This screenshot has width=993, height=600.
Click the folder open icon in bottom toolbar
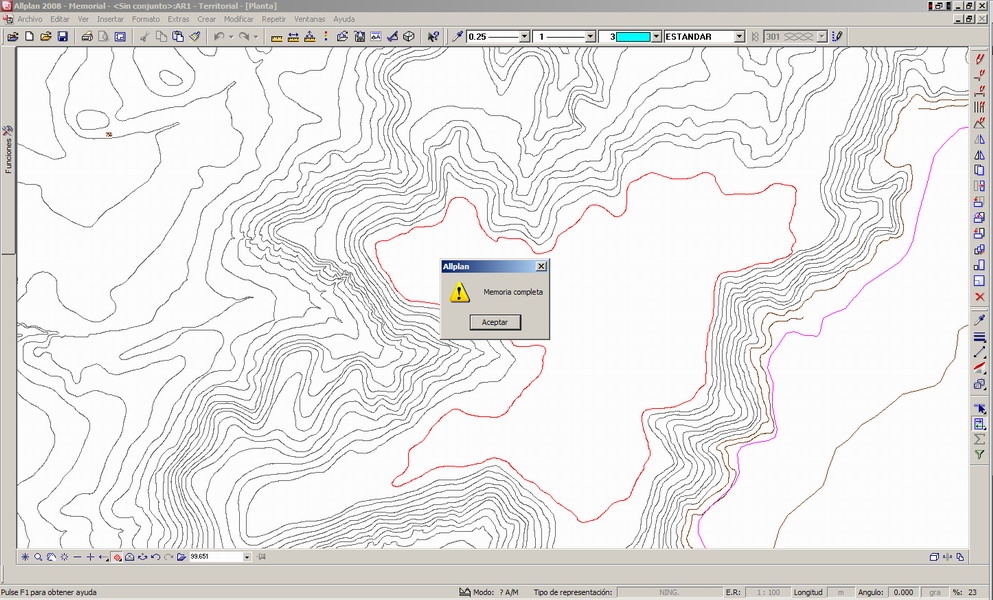pyautogui.click(x=181, y=557)
